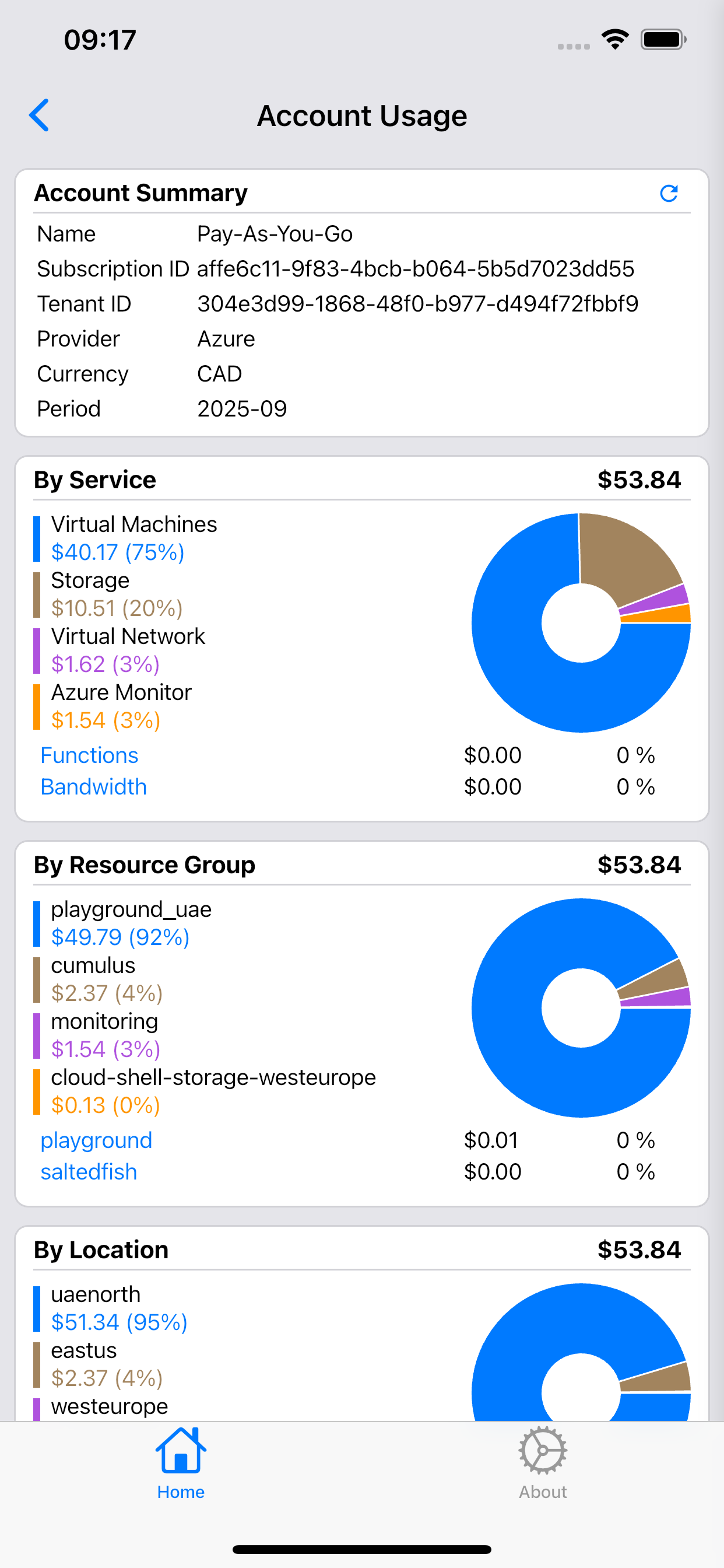Tap the orange Azure Monitor legend item
Viewport: 724px width, 1568px height.
point(113,706)
